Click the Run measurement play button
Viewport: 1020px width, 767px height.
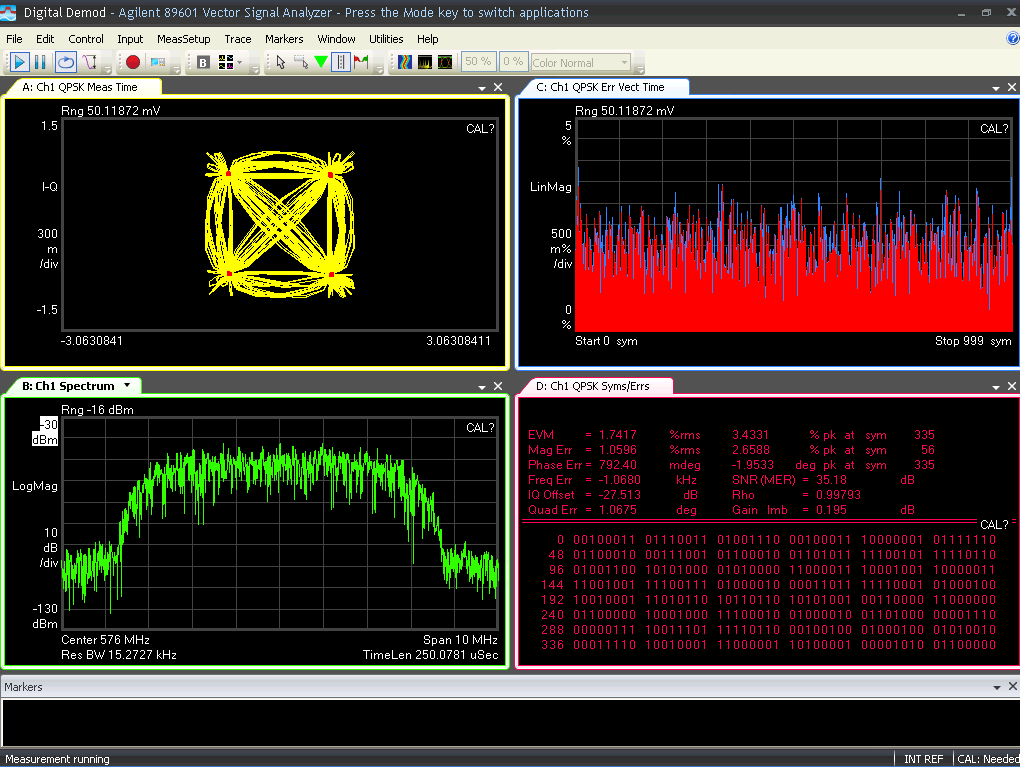tap(19, 62)
